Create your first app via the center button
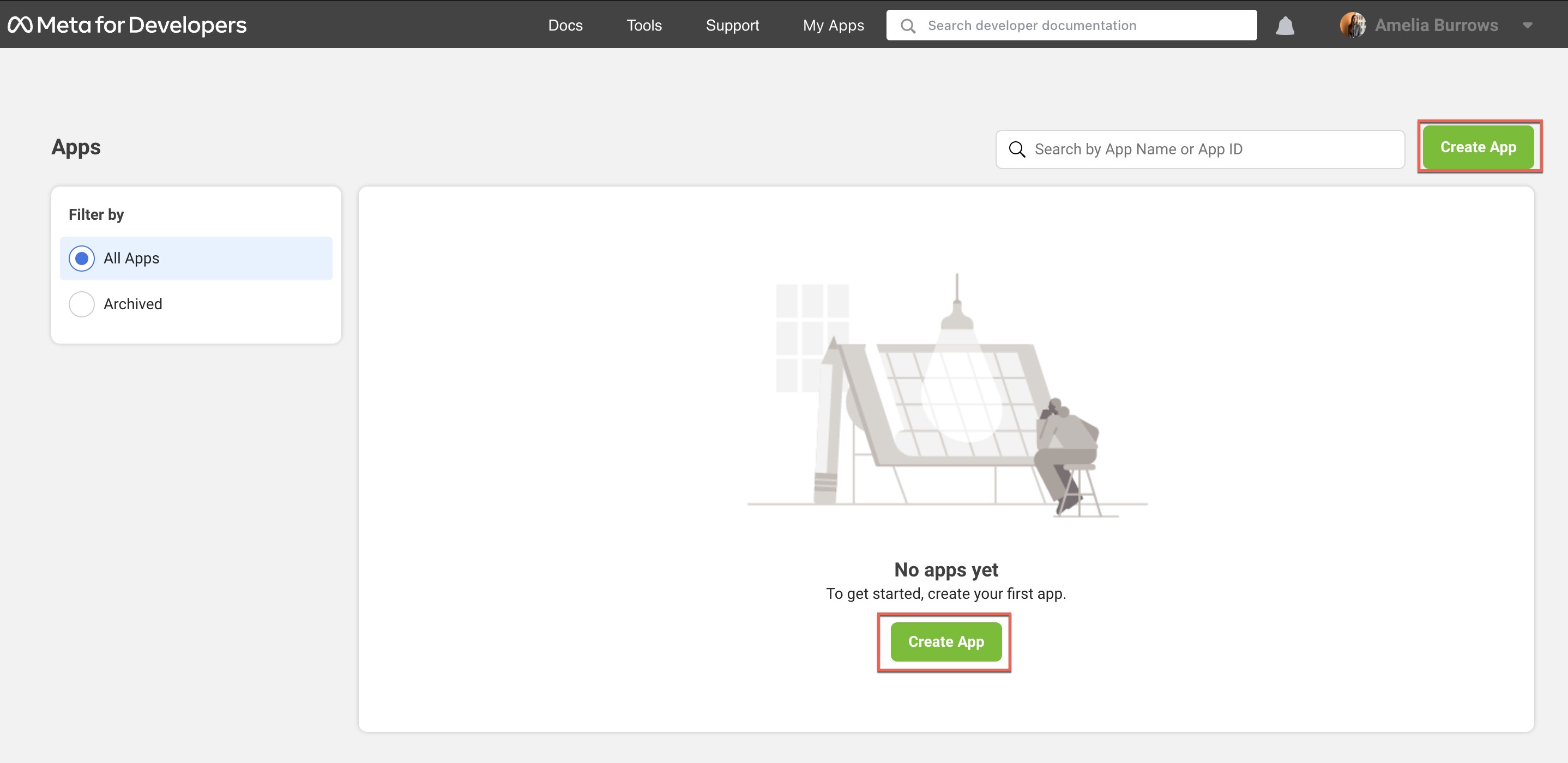 tap(945, 641)
